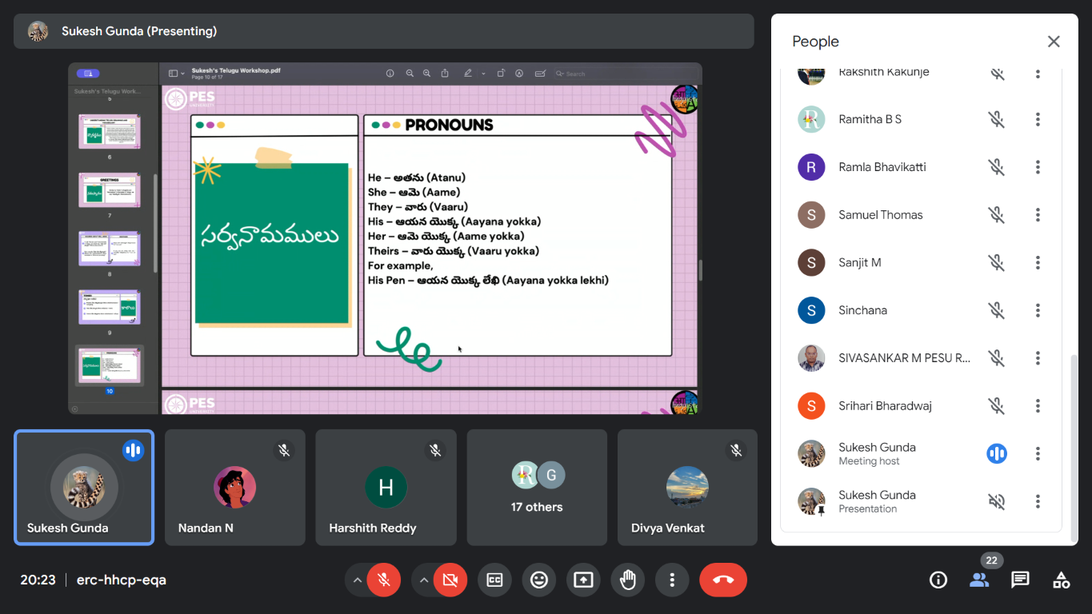Open options menu for Samuel Thomas

(1037, 215)
